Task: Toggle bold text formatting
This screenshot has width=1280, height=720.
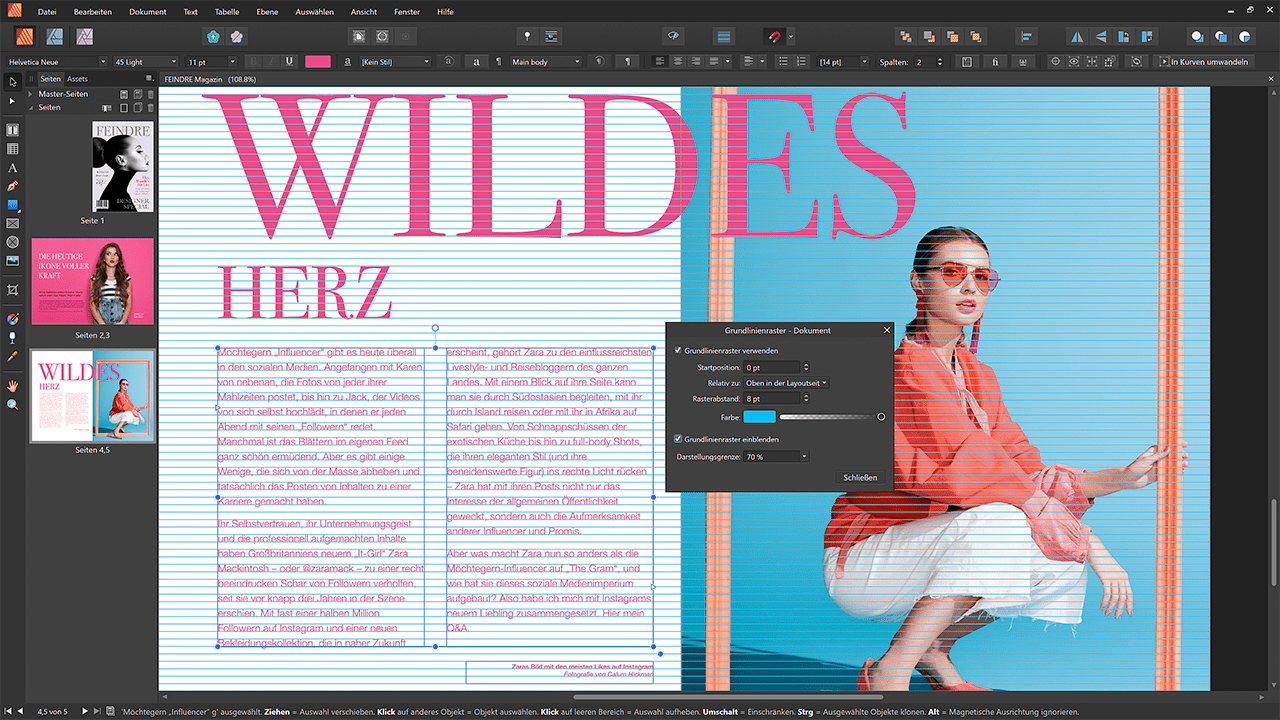Action: (254, 61)
